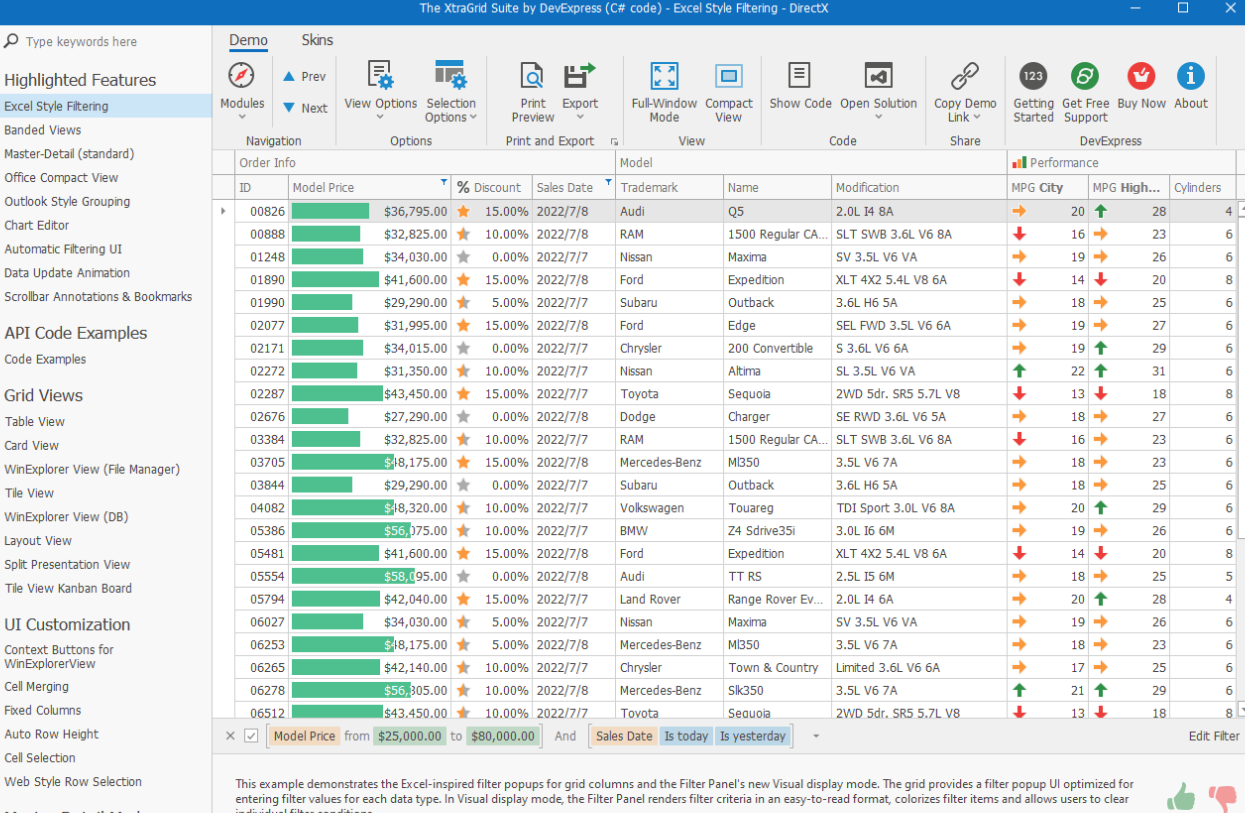Image resolution: width=1245 pixels, height=813 pixels.
Task: Activate Compact View icon
Action: tap(729, 76)
